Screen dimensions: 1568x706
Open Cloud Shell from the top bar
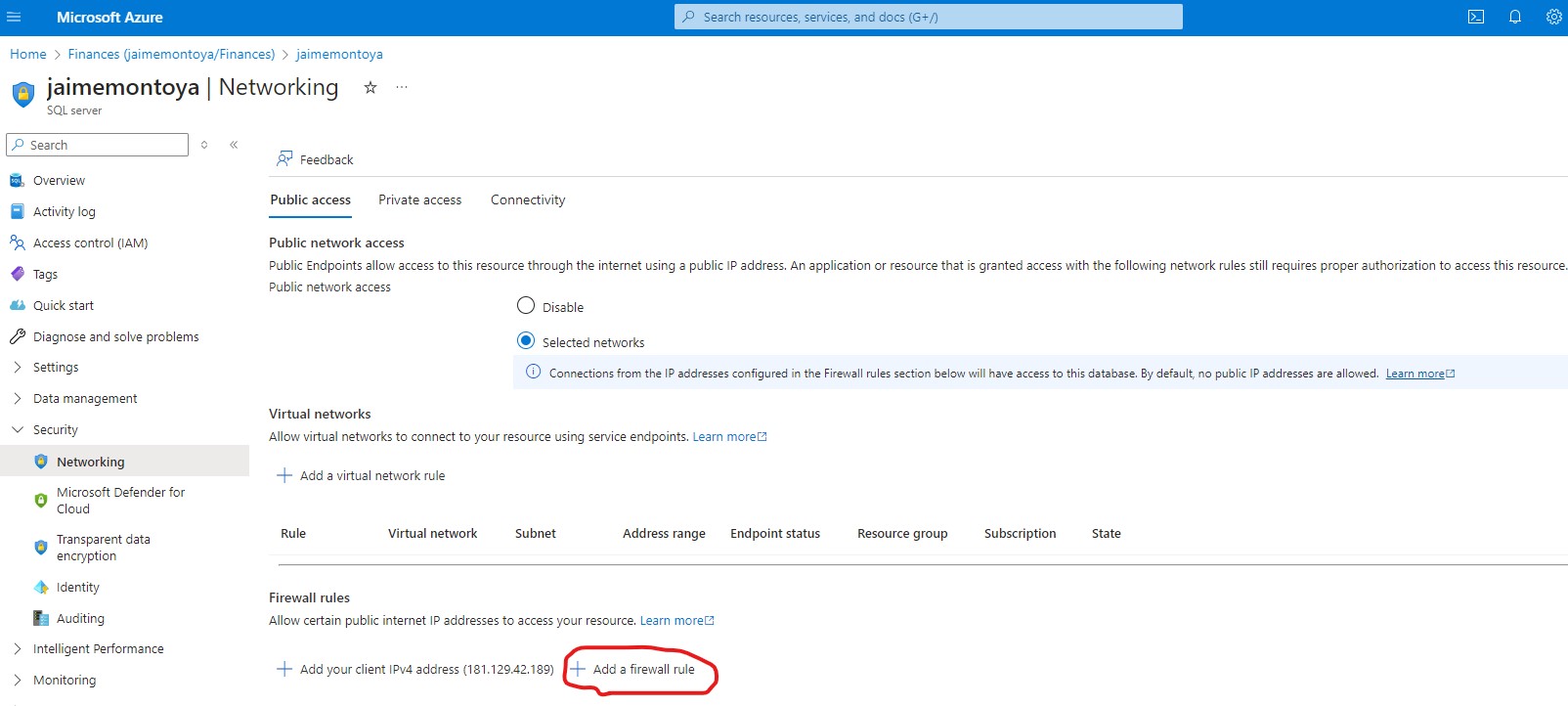click(x=1476, y=17)
